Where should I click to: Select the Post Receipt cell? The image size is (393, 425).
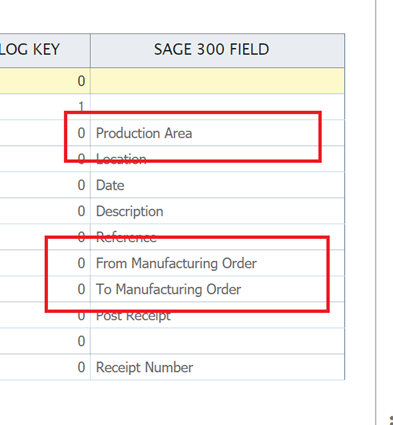pos(217,315)
